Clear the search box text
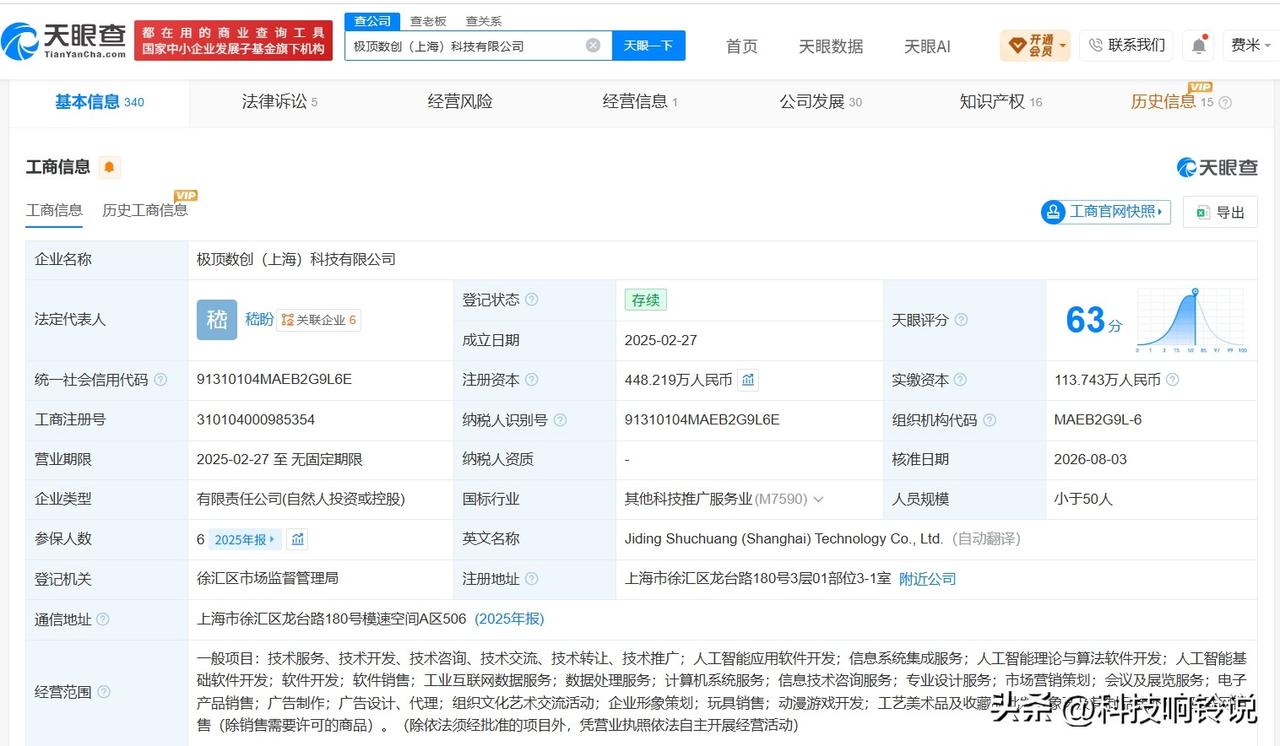Viewport: 1280px width, 746px height. (x=593, y=46)
